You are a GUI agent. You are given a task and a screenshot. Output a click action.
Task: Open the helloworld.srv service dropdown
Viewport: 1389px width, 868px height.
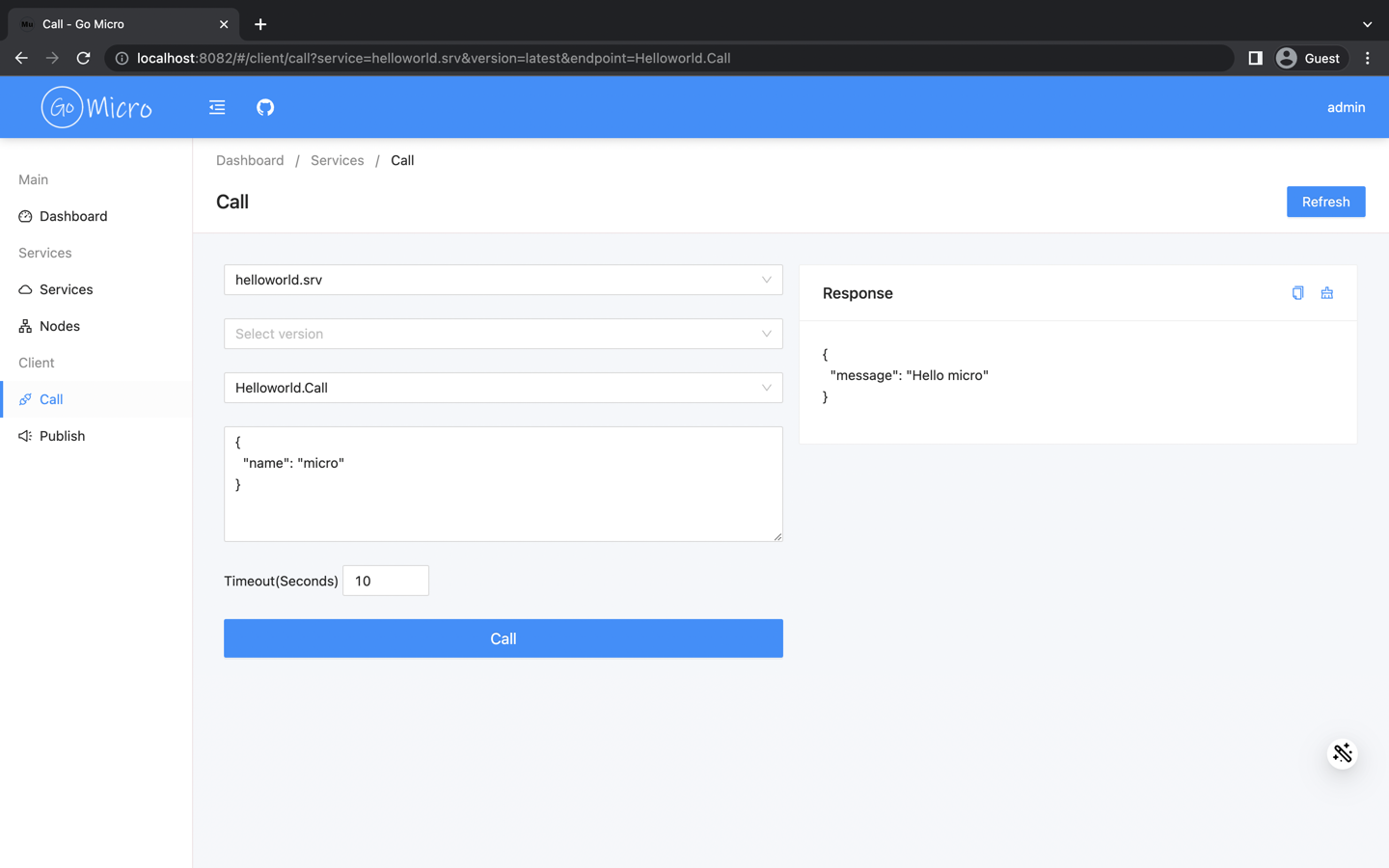504,280
